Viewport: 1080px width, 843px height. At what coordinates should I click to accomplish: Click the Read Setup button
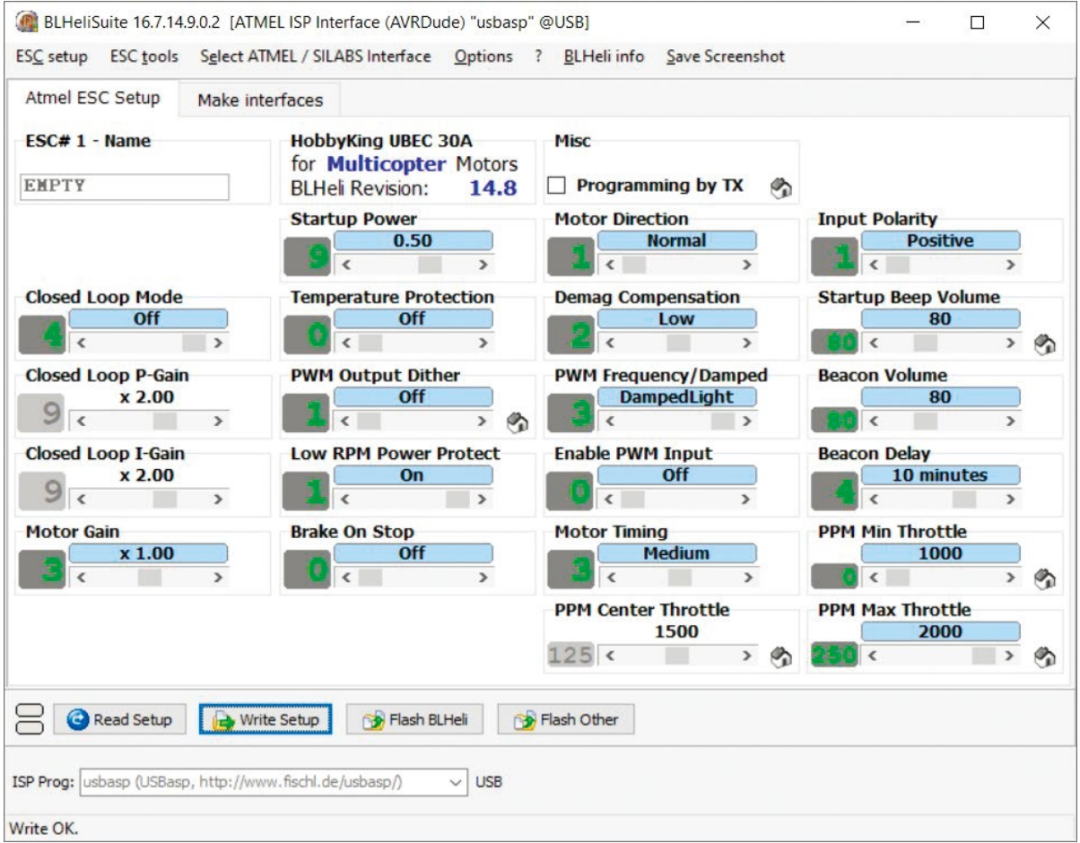point(120,720)
